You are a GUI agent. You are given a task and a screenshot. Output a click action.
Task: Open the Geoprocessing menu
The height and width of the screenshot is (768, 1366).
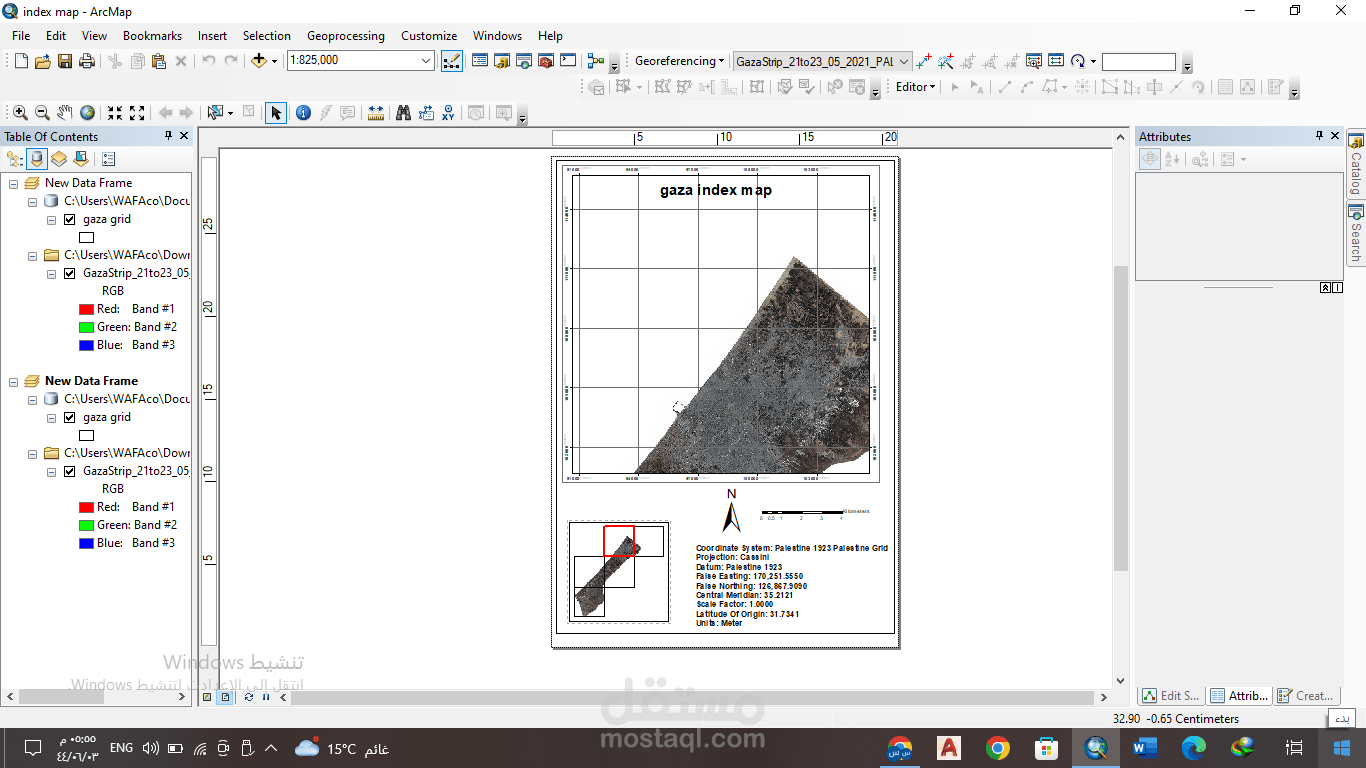(x=346, y=36)
